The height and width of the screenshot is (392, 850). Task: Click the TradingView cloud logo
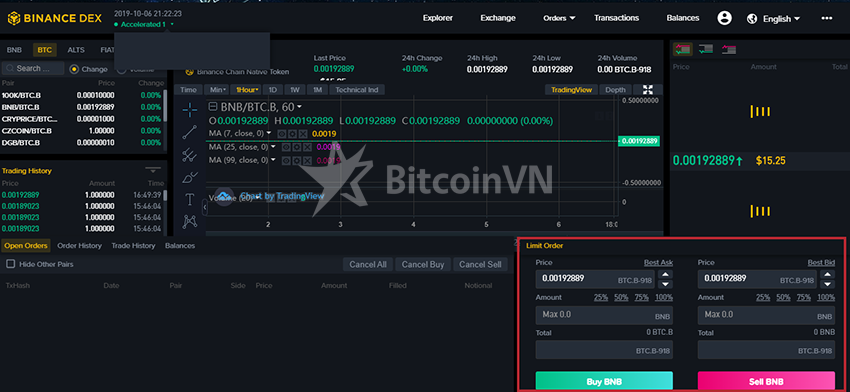pos(223,196)
